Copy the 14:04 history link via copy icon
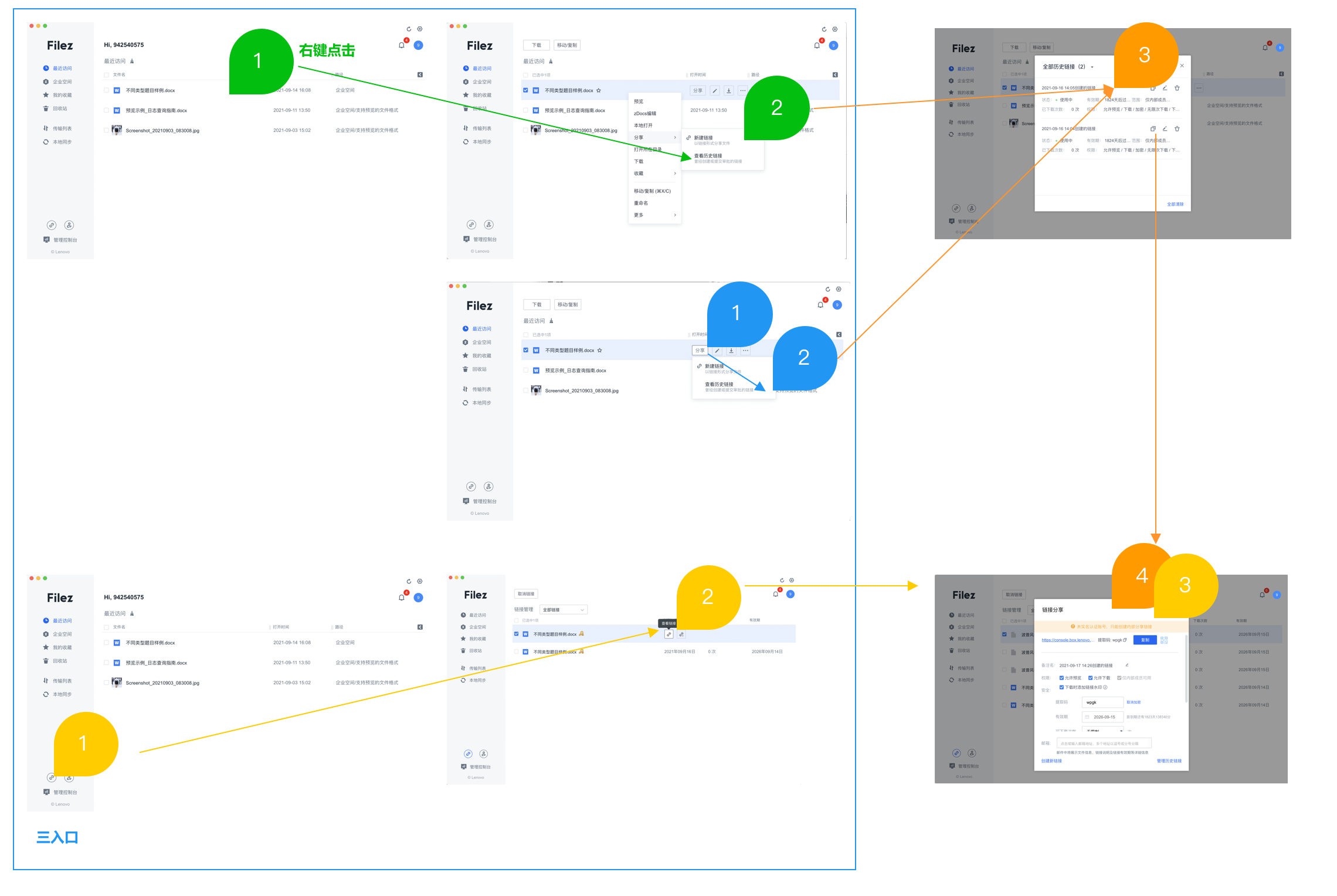This screenshot has width=1337, height=896. click(1153, 129)
